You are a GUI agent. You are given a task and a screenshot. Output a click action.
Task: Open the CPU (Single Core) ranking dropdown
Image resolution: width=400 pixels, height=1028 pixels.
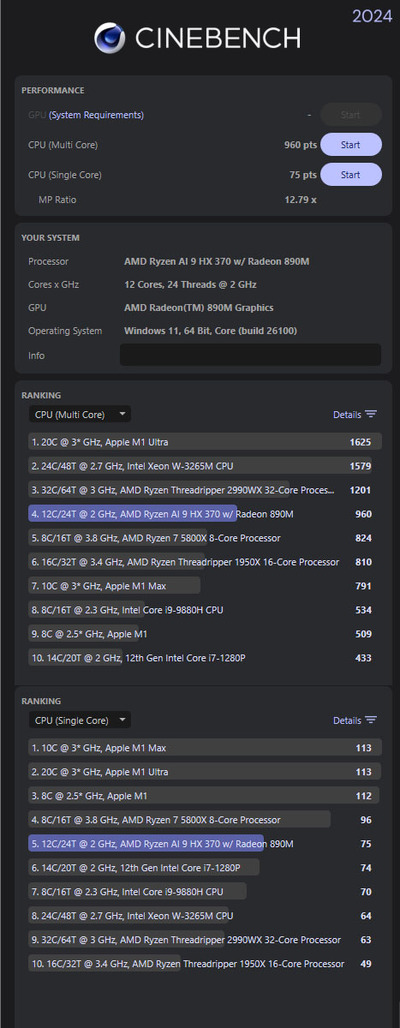pyautogui.click(x=80, y=720)
